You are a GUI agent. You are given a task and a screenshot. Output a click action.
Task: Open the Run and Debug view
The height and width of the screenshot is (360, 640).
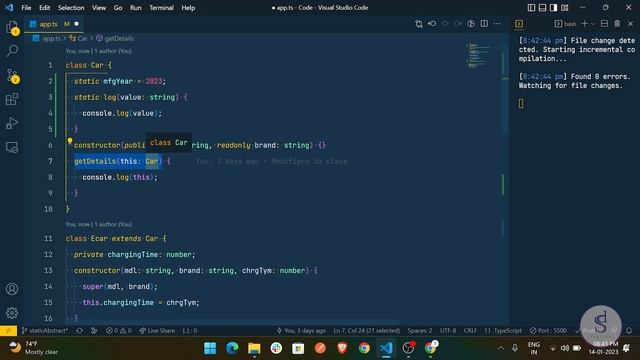pos(12,123)
